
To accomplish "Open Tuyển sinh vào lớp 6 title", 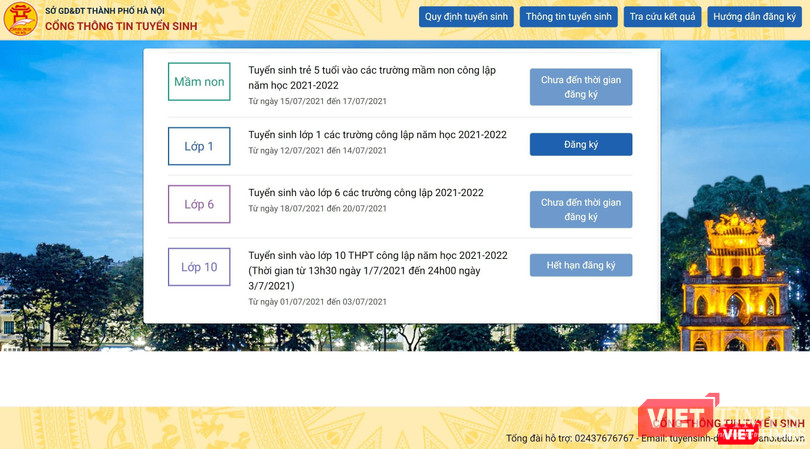I will (x=365, y=193).
